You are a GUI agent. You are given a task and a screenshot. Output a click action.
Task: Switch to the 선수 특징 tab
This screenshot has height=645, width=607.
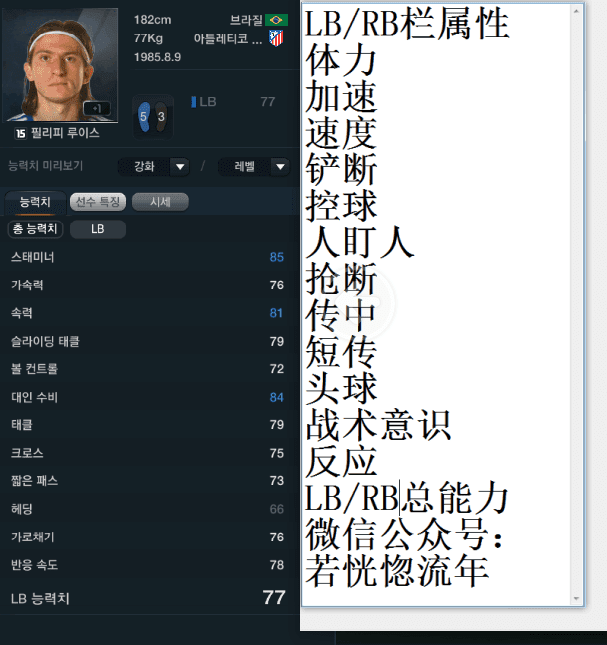(98, 202)
